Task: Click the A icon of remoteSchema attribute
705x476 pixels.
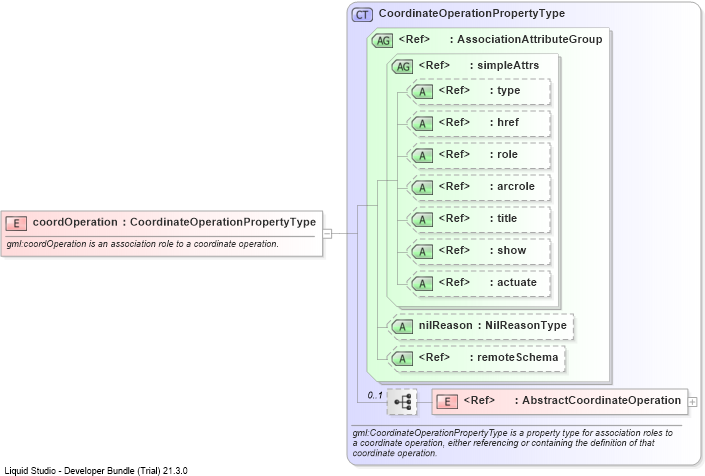Action: 402,359
